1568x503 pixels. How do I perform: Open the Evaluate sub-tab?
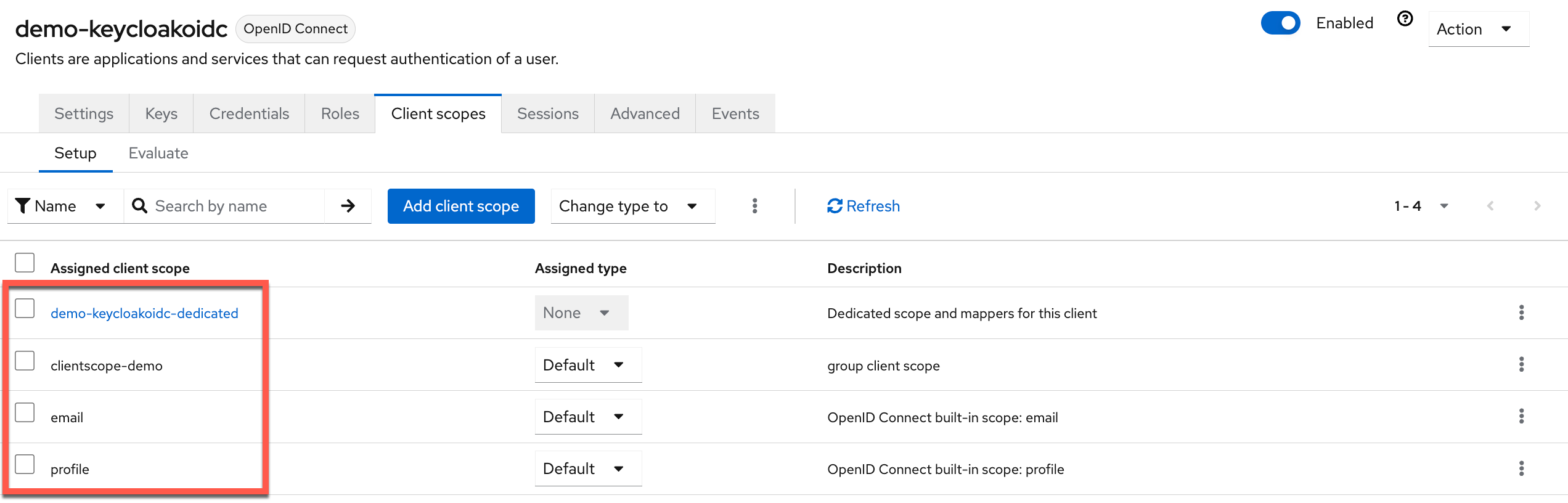pyautogui.click(x=158, y=153)
